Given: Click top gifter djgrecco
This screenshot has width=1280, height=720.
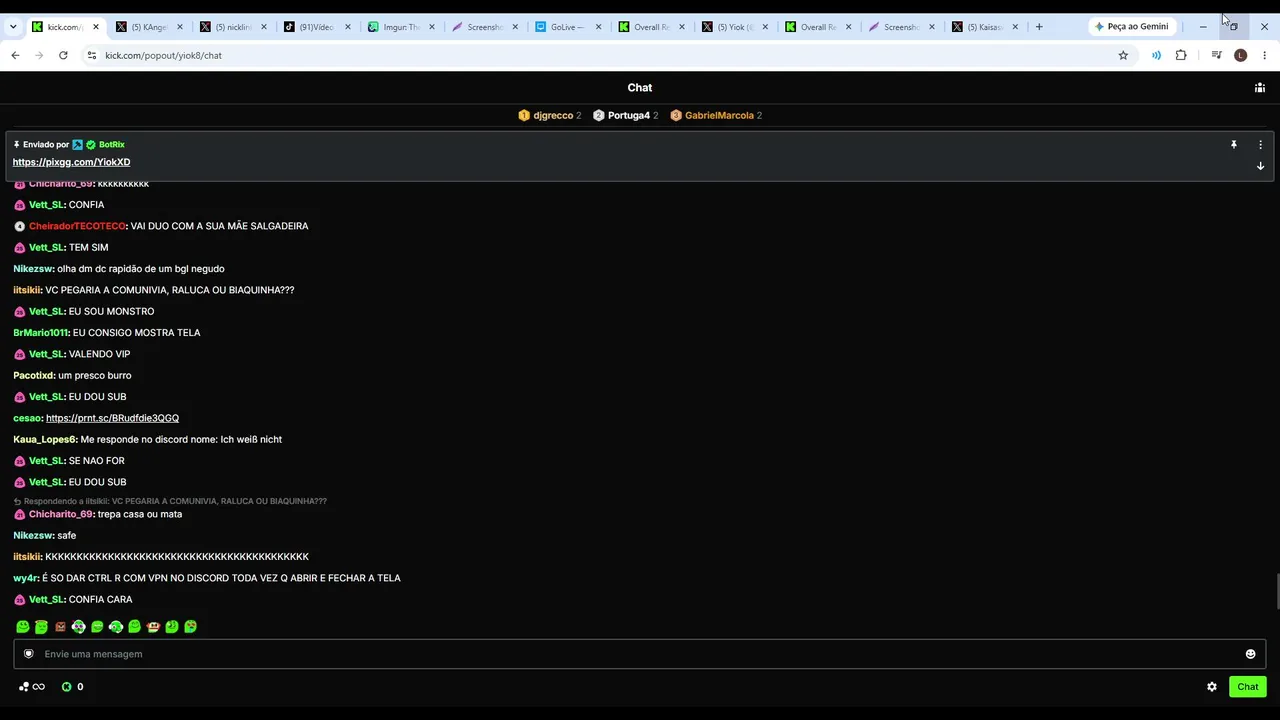Looking at the screenshot, I should [x=553, y=115].
